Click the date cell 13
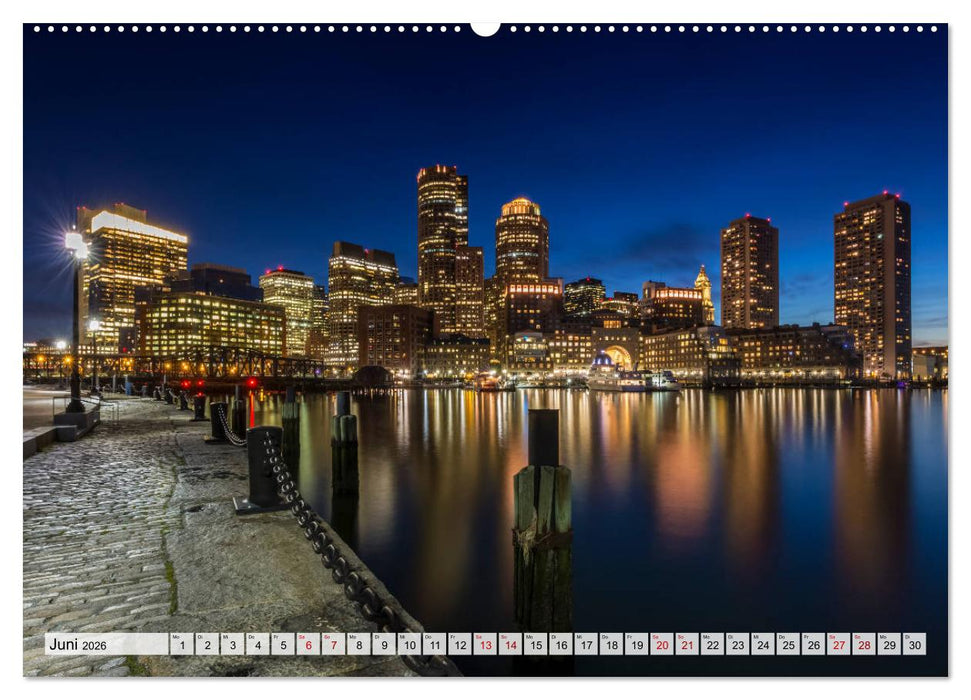The height and width of the screenshot is (700, 971). point(486,647)
